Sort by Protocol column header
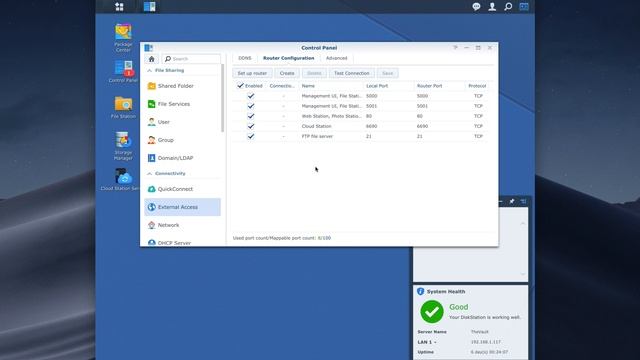This screenshot has width=640, height=360. tap(477, 86)
